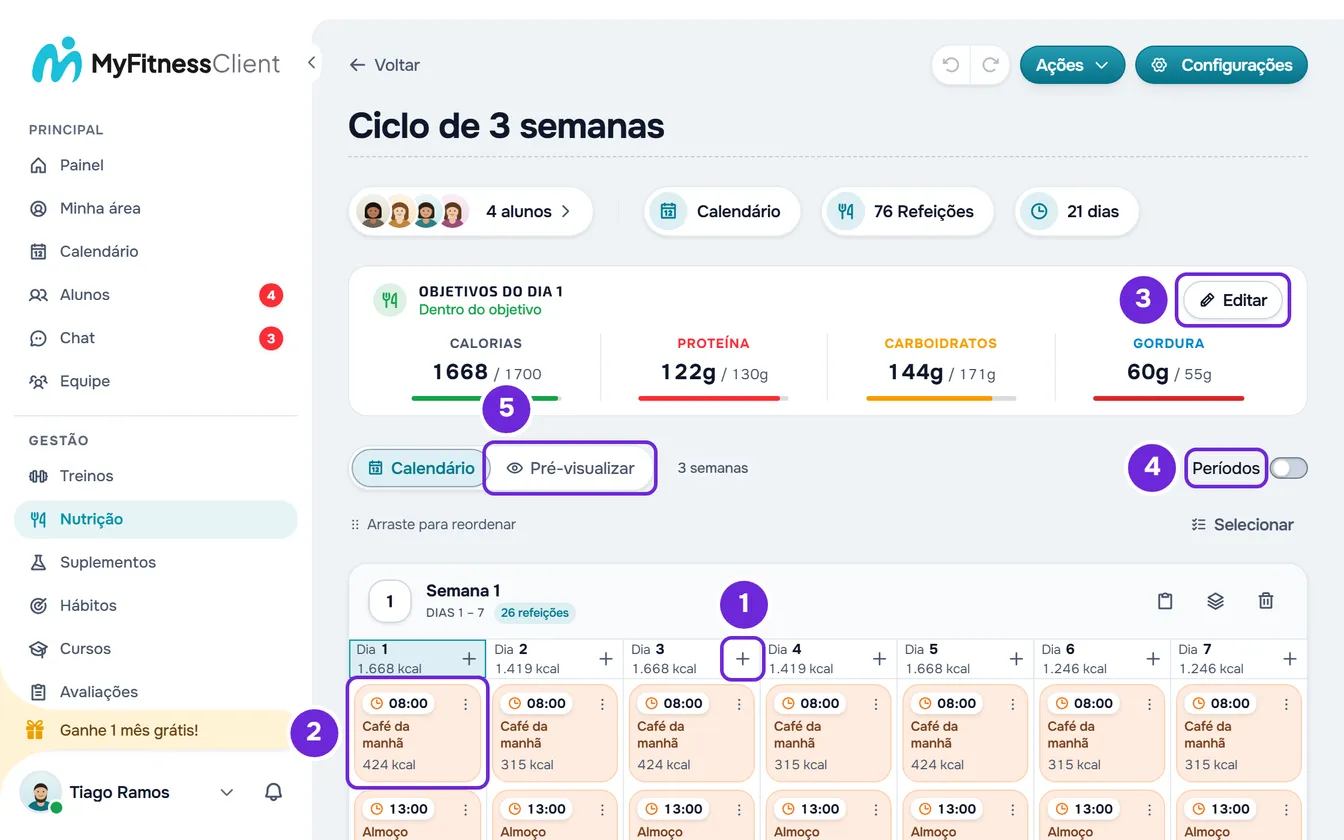Click the Carboidratos orange progress bar
This screenshot has width=1344, height=840.
(x=941, y=398)
